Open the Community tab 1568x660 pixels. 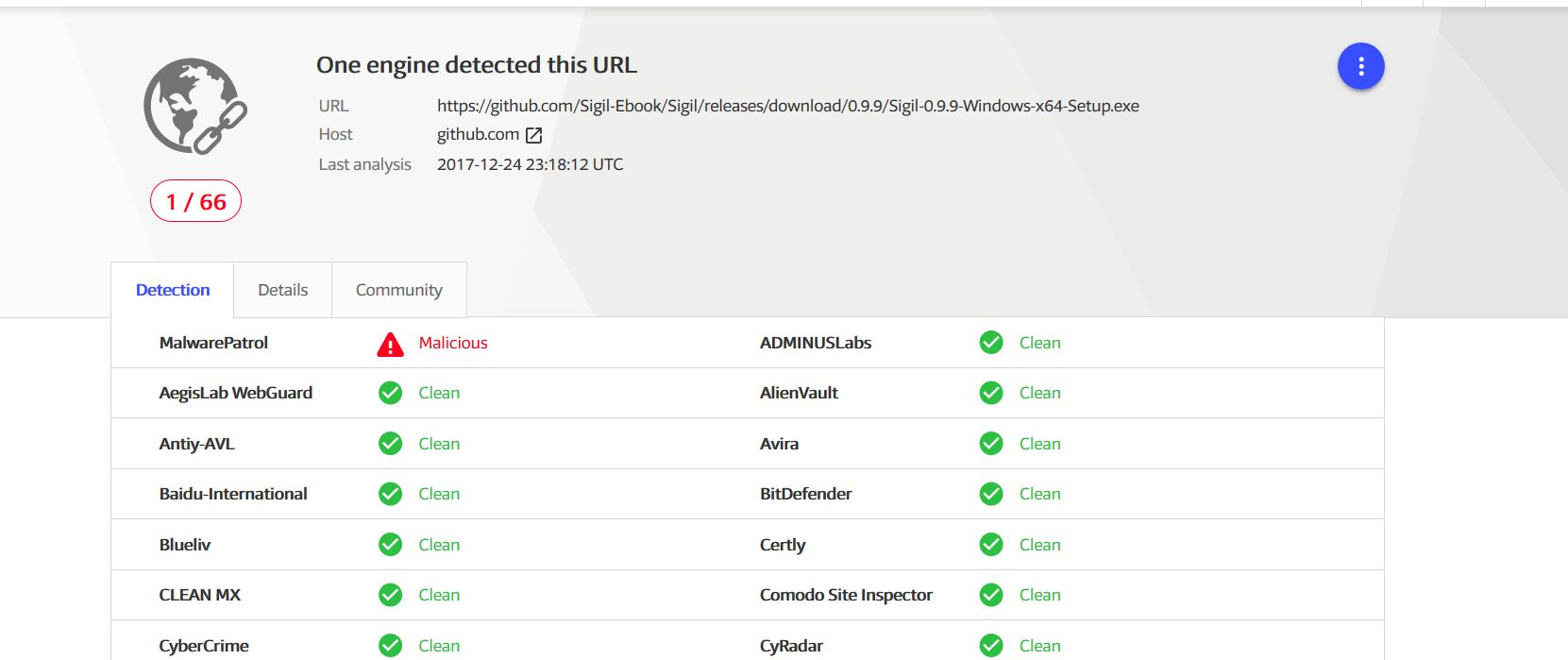tap(398, 290)
